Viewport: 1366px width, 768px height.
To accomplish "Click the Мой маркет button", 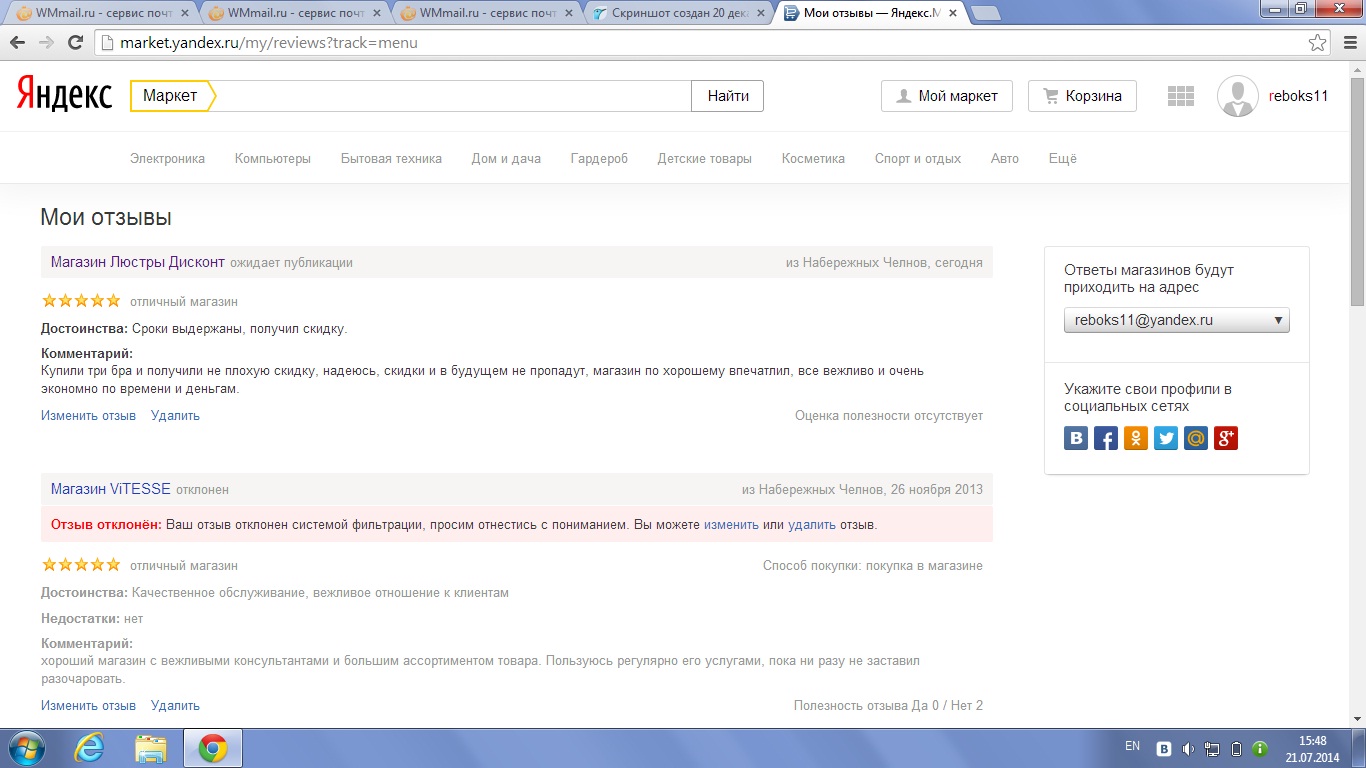I will pyautogui.click(x=947, y=96).
